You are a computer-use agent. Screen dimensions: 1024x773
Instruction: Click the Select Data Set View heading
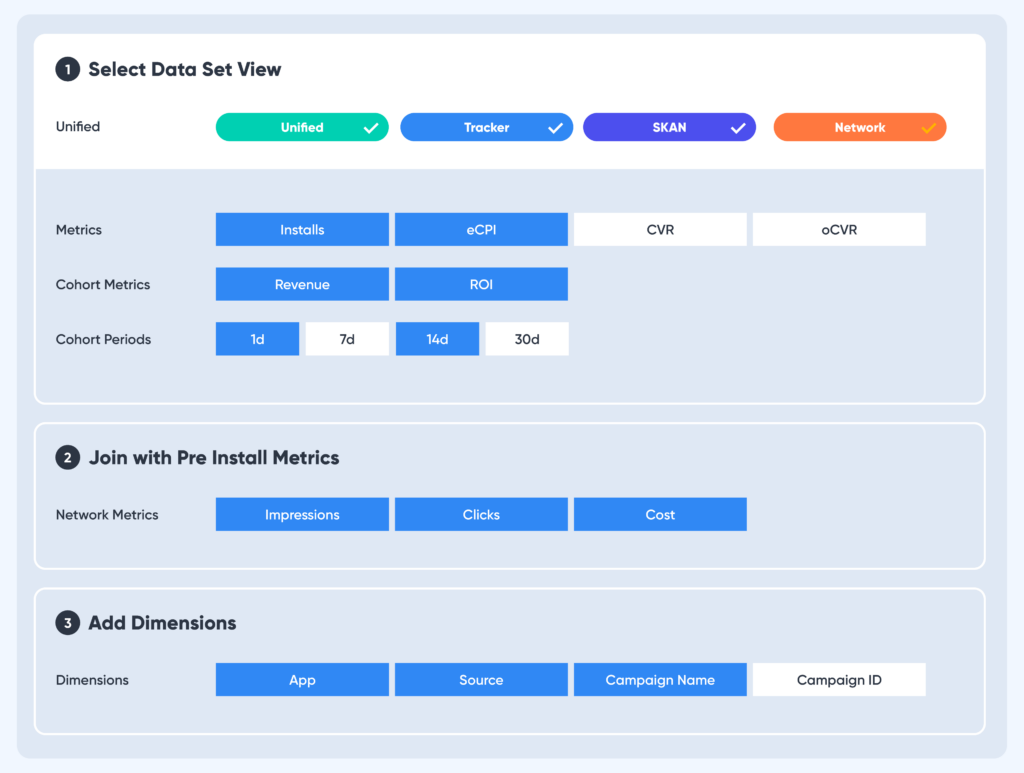coord(185,69)
